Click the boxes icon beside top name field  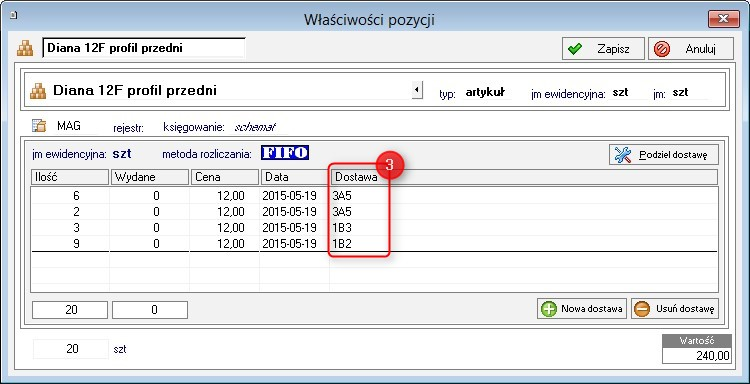(25, 48)
